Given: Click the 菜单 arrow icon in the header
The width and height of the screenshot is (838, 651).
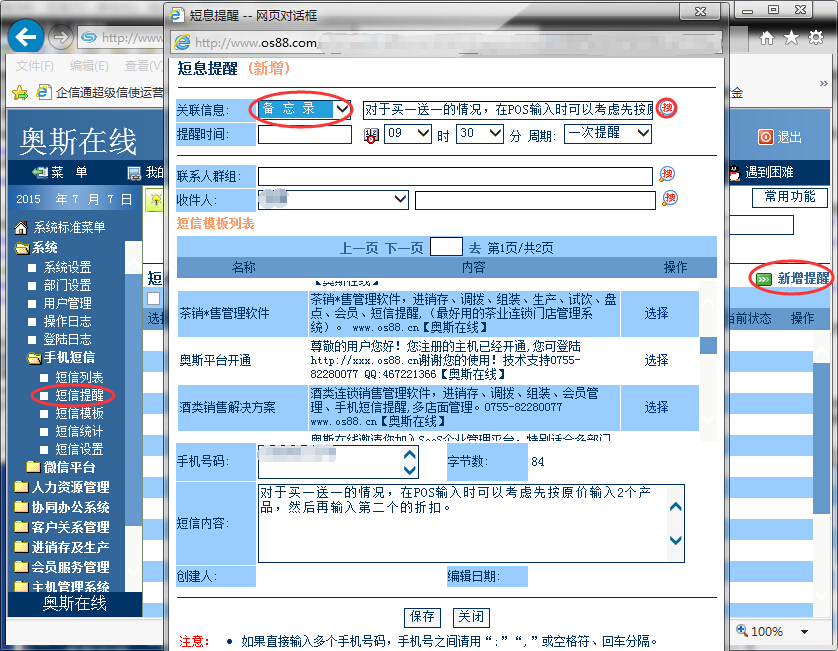Looking at the screenshot, I should (x=39, y=172).
